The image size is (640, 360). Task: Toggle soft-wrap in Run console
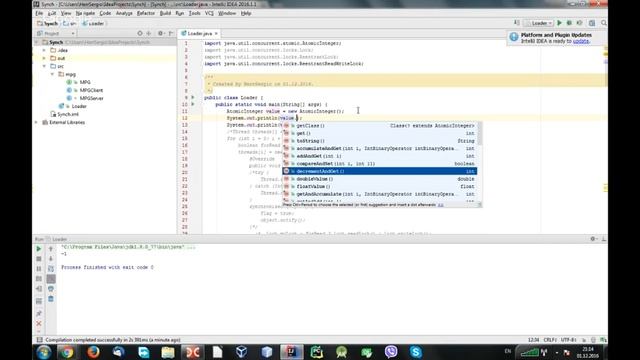(51, 269)
